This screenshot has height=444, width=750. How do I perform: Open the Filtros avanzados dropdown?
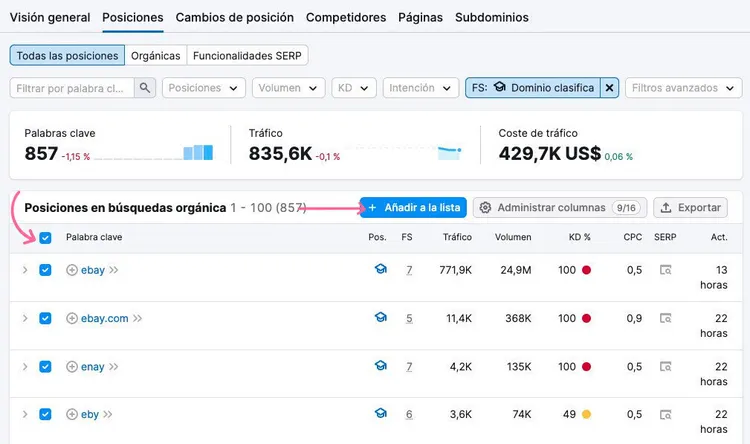click(684, 88)
